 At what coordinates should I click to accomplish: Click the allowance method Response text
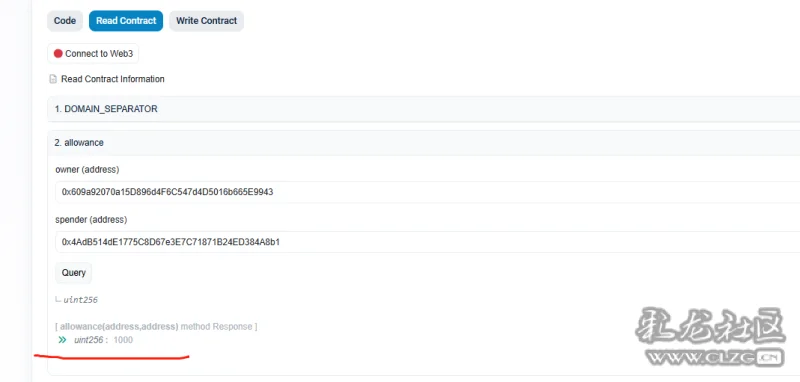(156, 326)
